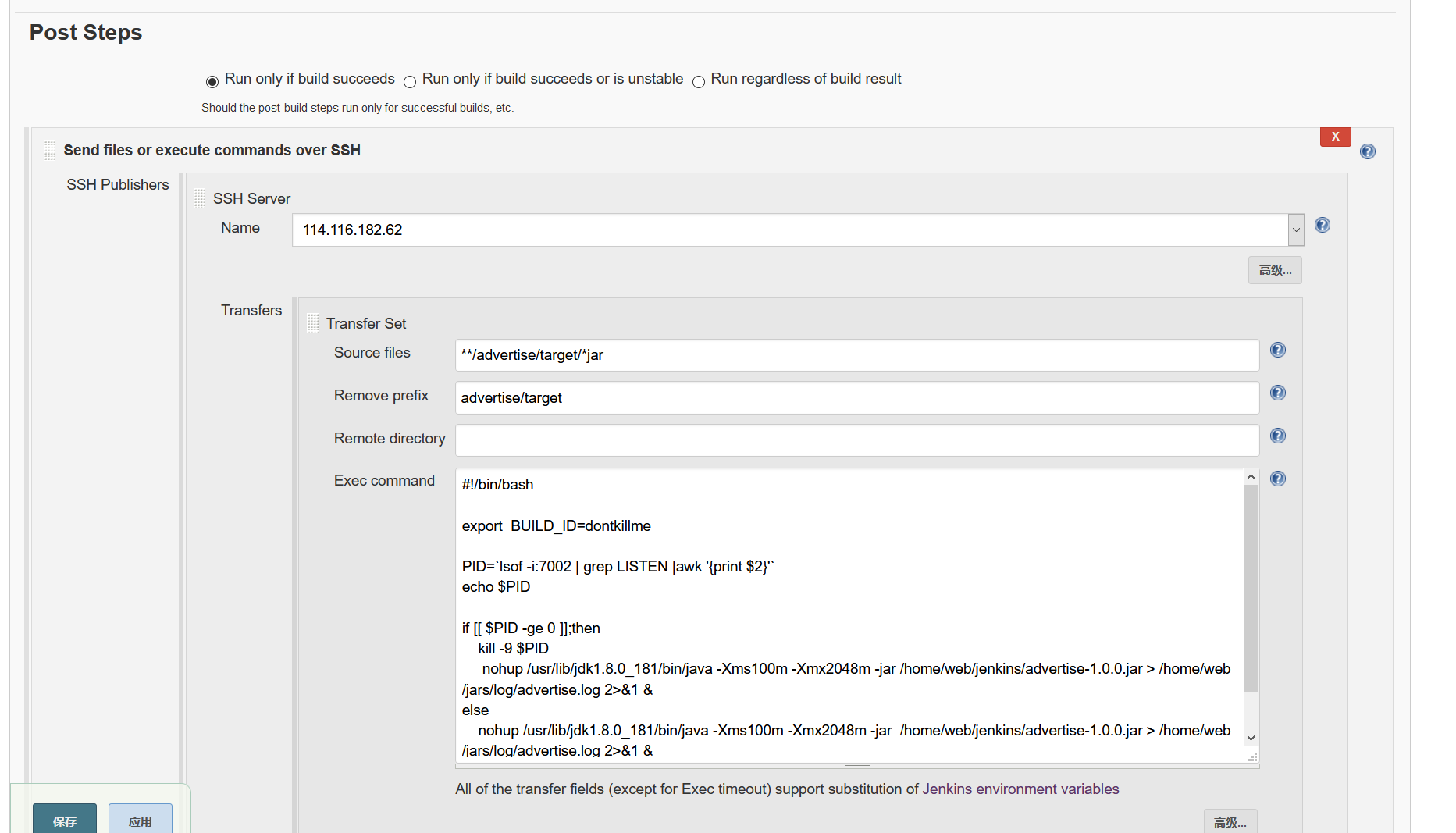The width and height of the screenshot is (1456, 833).
Task: Select Run only if build succeeds or is unstable
Action: click(x=410, y=81)
